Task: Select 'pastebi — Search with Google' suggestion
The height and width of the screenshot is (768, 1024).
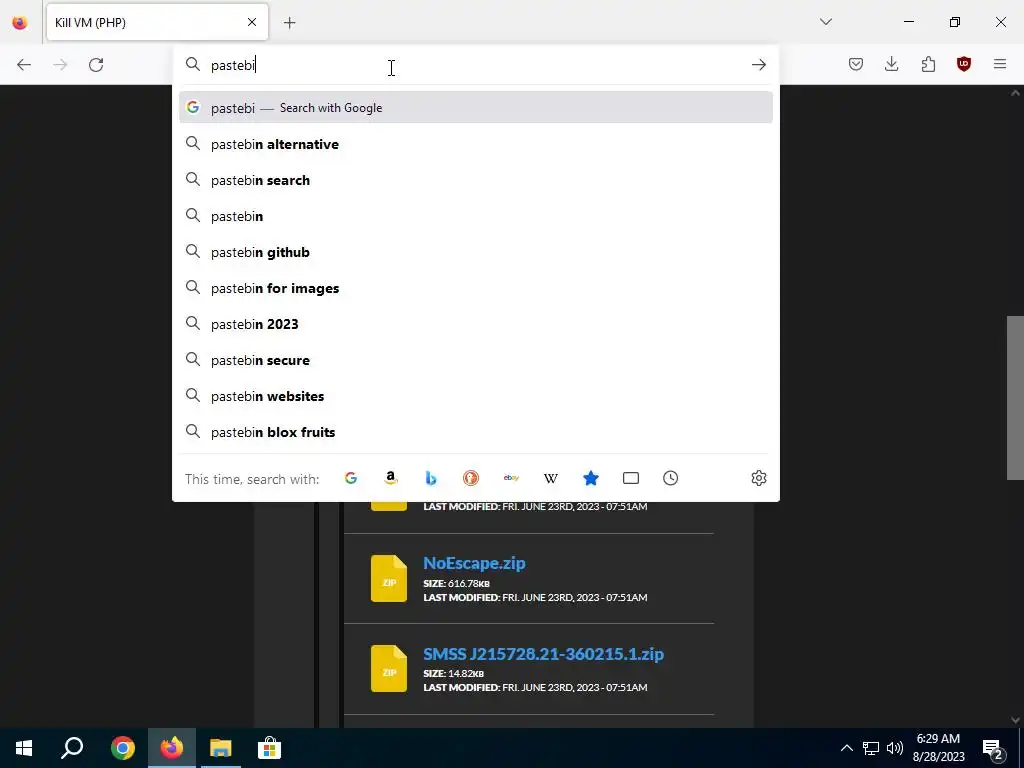Action: 475,108
